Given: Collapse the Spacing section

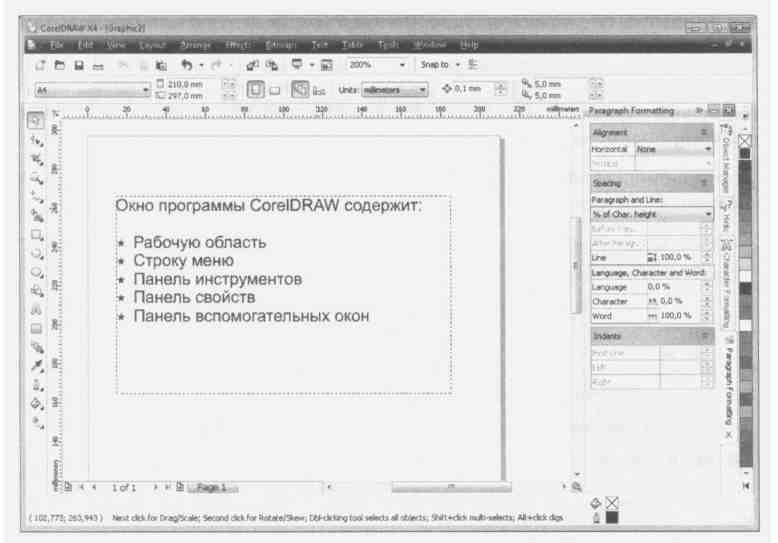Looking at the screenshot, I should pos(704,183).
